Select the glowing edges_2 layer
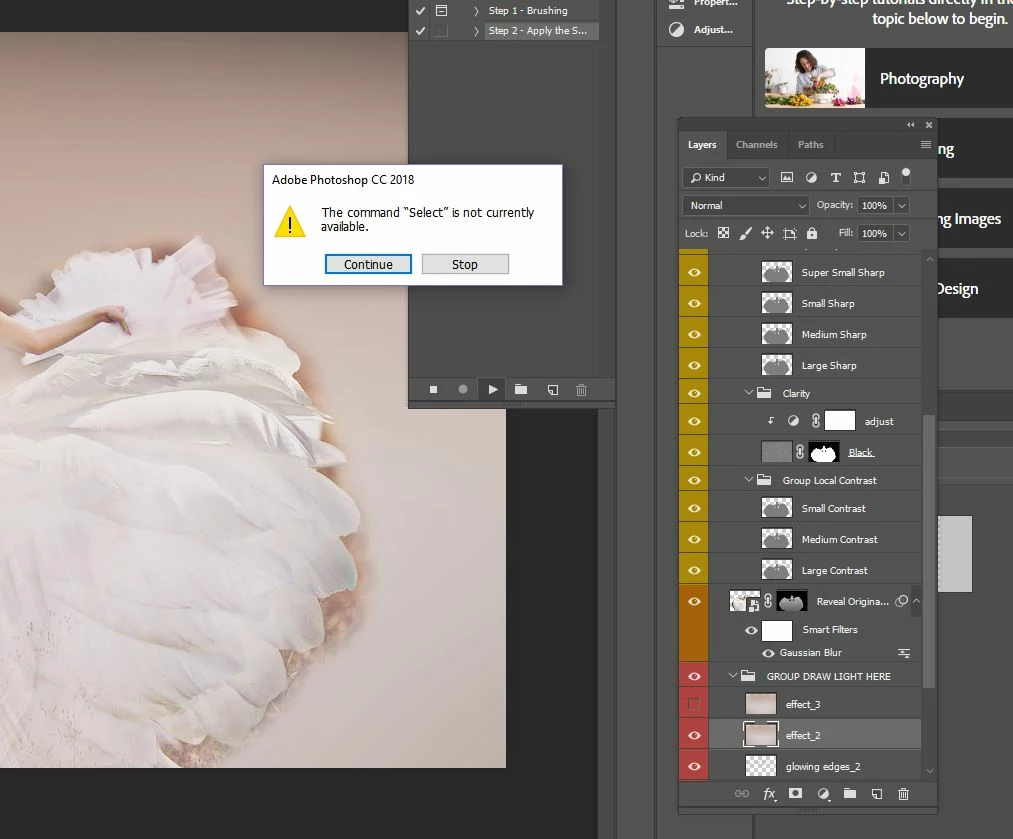The width and height of the screenshot is (1013, 839). 815,766
